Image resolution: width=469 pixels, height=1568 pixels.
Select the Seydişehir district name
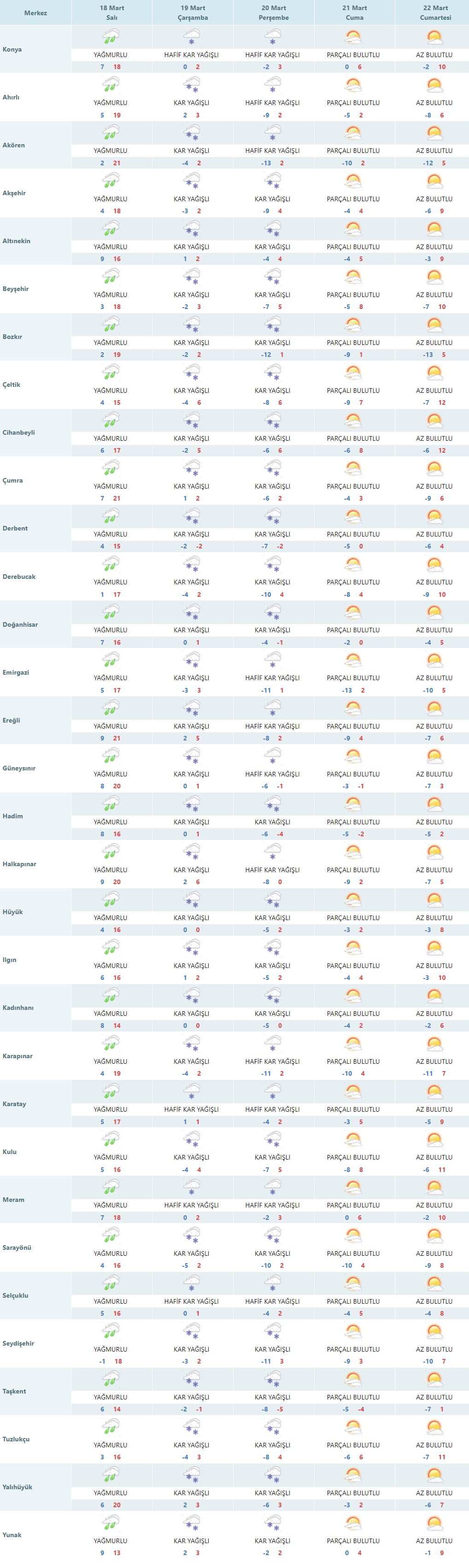point(18,1343)
